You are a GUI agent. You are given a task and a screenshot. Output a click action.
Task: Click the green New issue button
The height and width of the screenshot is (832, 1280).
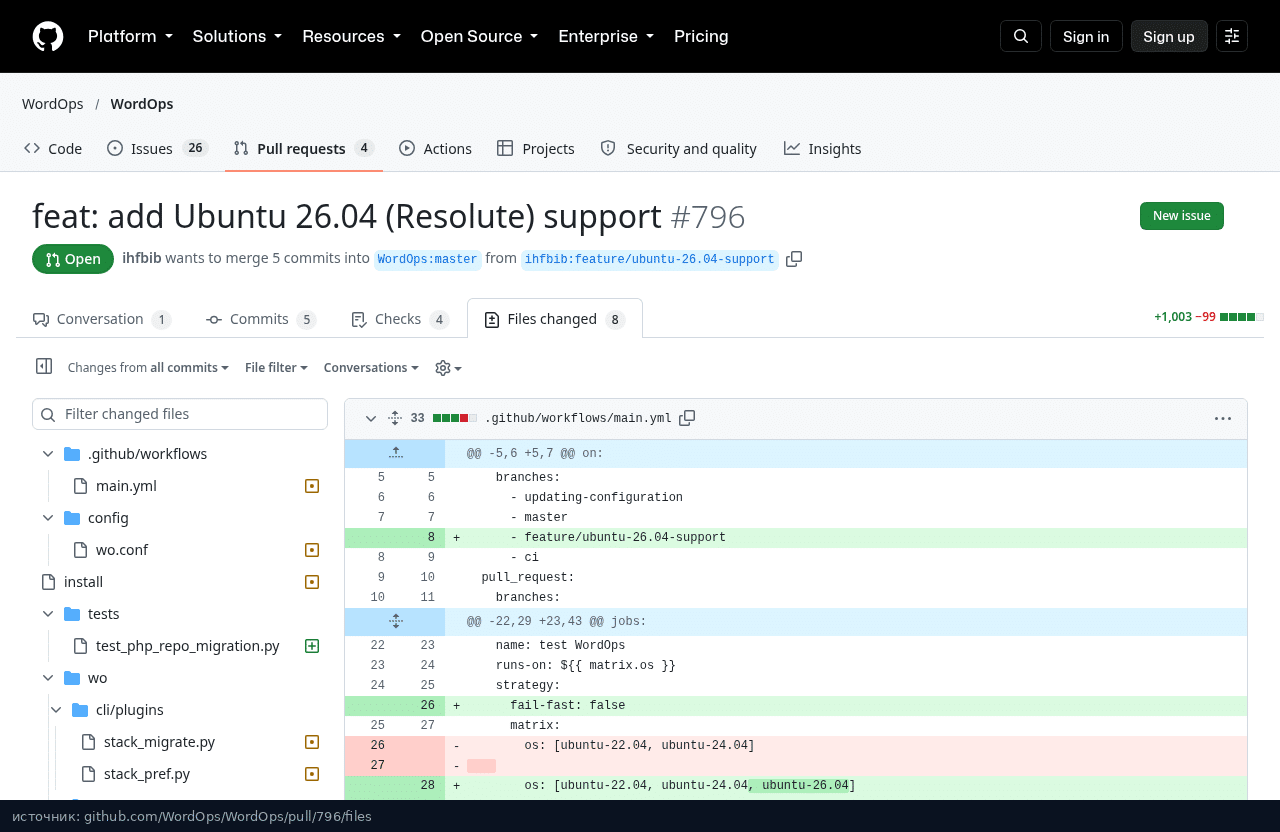coord(1181,216)
